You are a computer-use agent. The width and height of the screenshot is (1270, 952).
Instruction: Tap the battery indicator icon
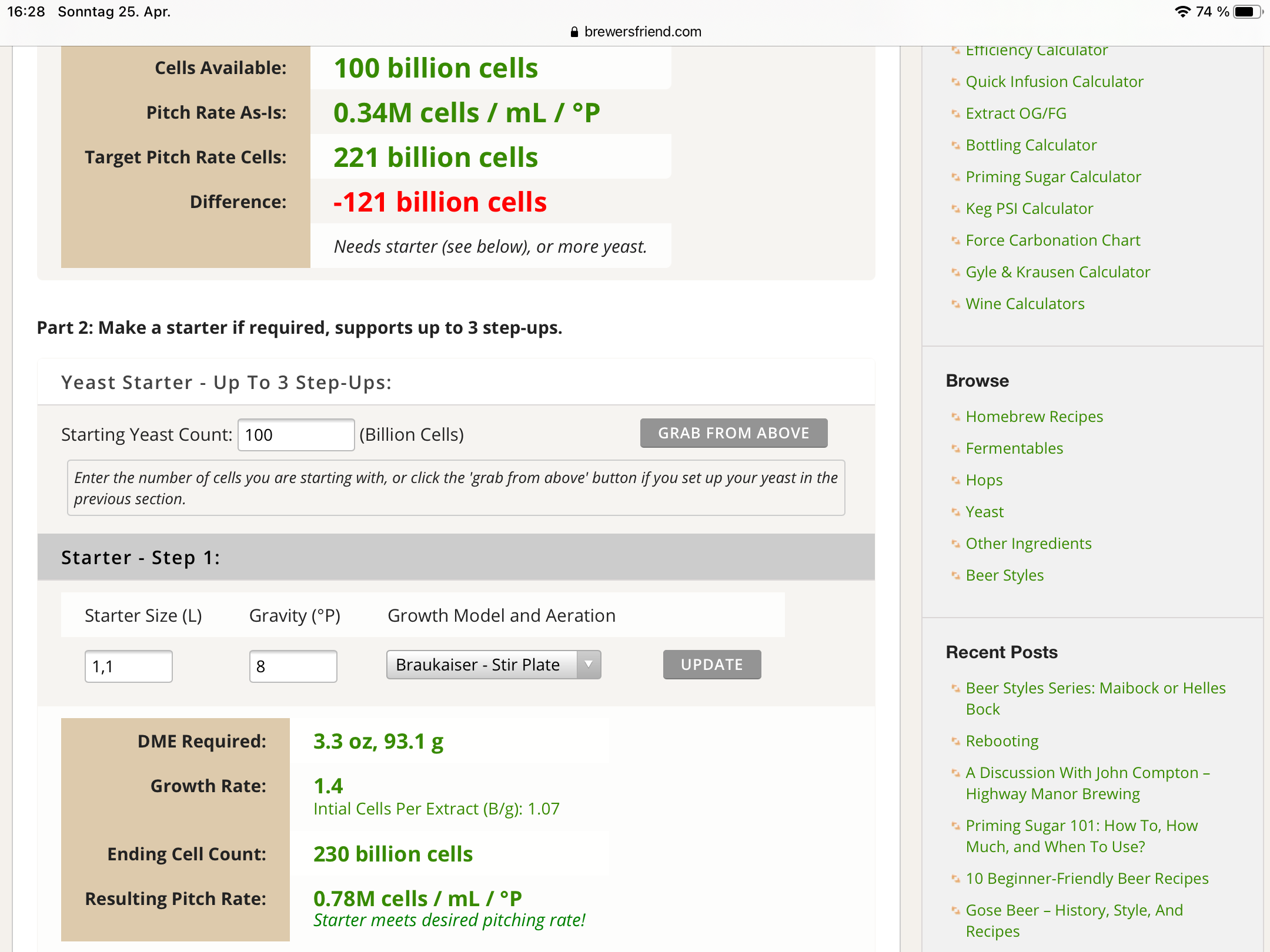(x=1247, y=12)
